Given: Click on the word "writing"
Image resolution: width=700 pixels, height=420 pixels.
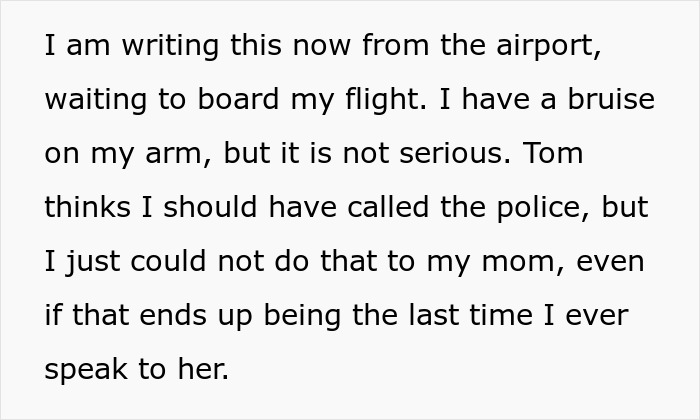Looking at the screenshot, I should [171, 46].
